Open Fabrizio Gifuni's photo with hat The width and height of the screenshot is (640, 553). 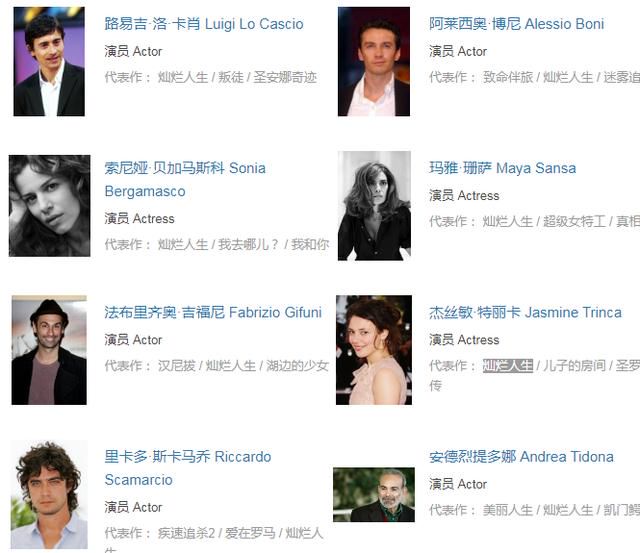pos(49,350)
